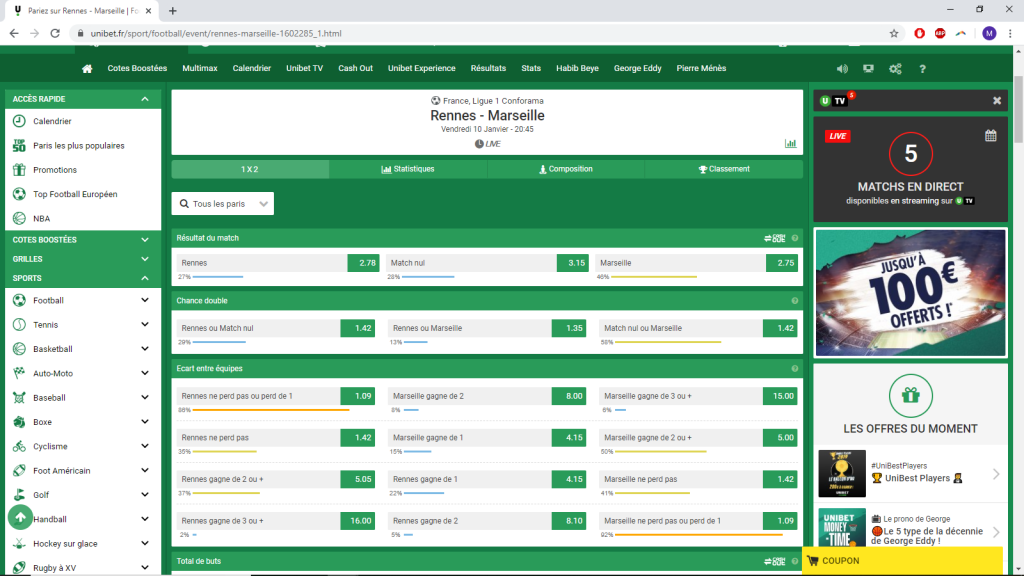The image size is (1024, 576).
Task: Open Top 50 popular bets icon
Action: coord(19,145)
